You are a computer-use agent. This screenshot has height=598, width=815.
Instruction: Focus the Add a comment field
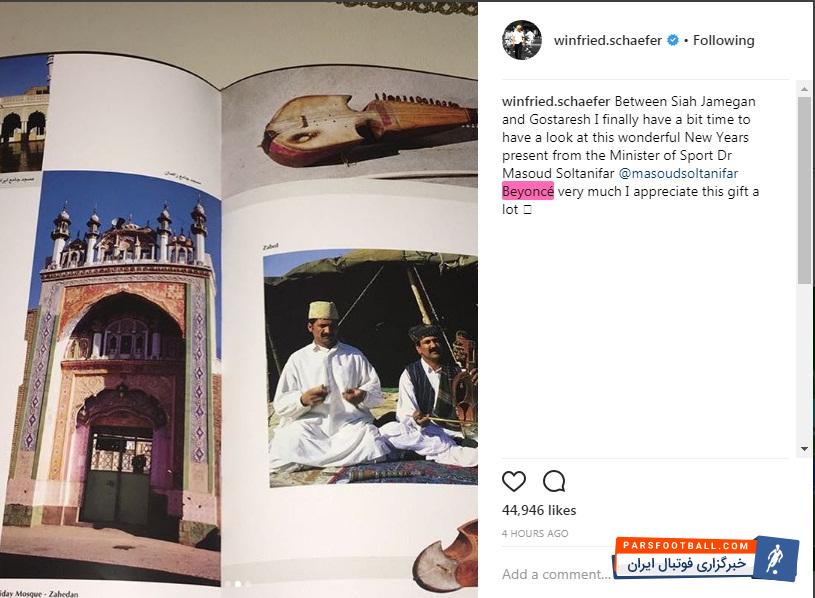click(556, 574)
